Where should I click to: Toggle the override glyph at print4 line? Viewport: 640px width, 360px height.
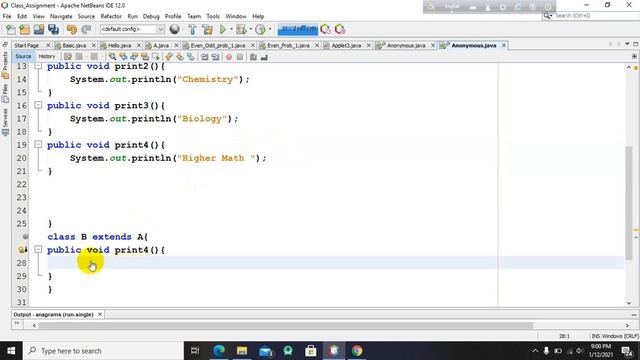(x=22, y=250)
